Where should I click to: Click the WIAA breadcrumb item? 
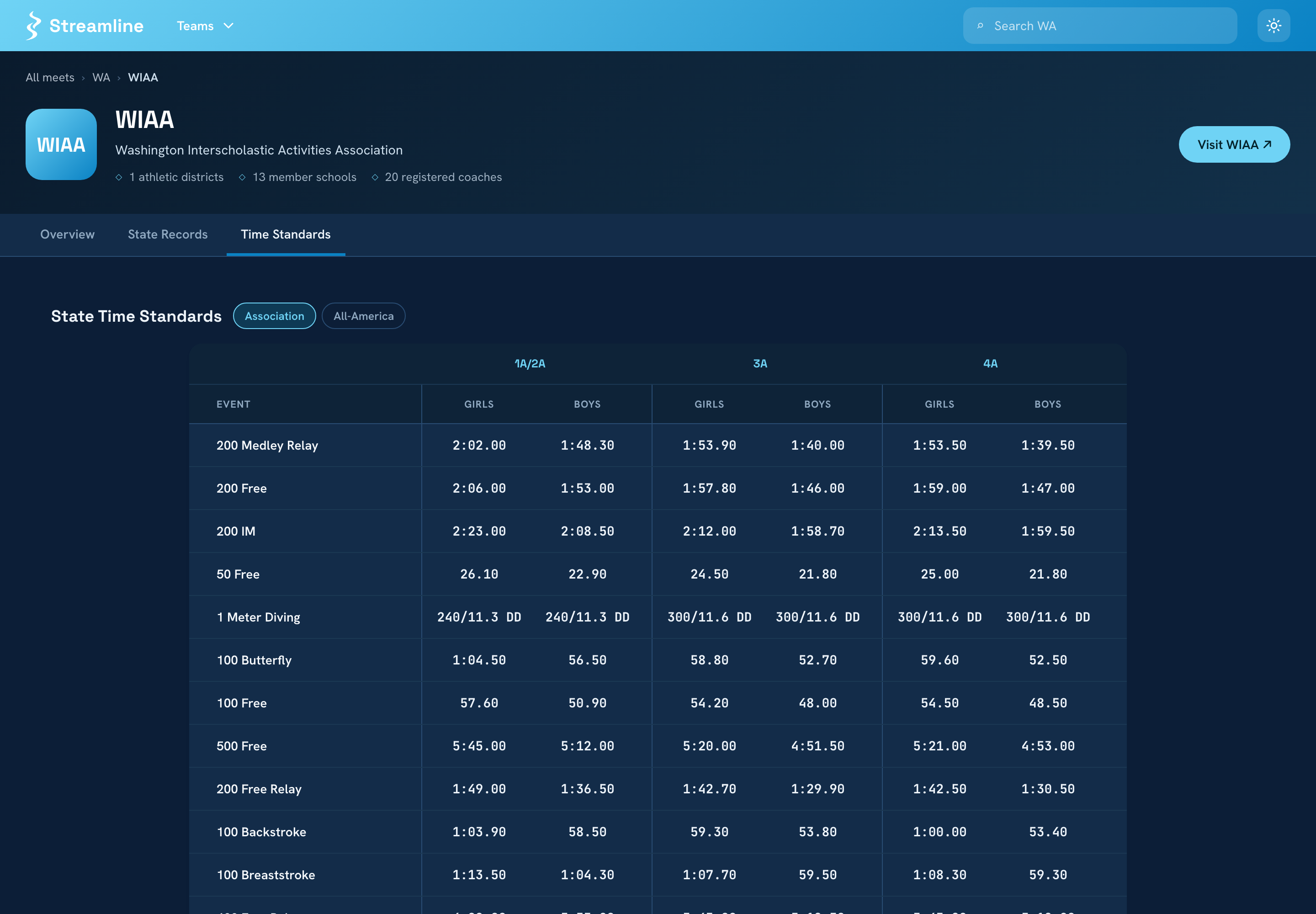[x=143, y=77]
